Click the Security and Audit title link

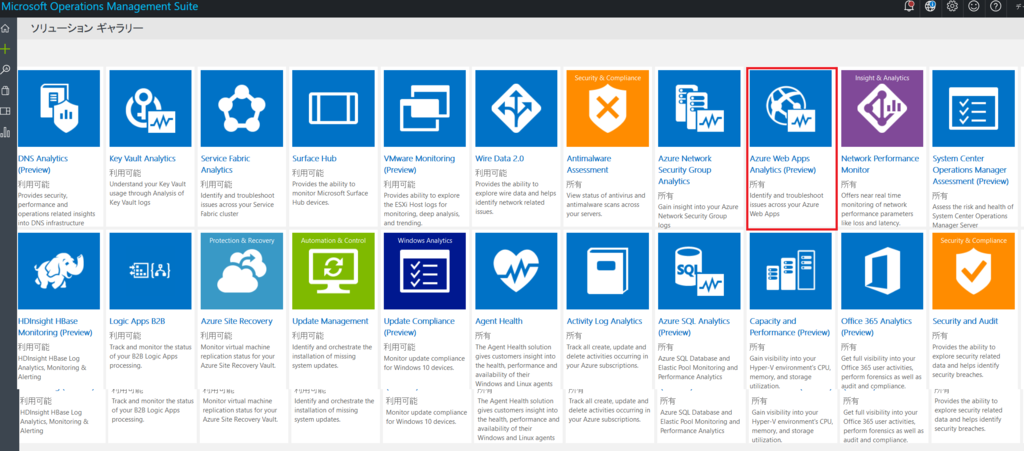click(x=965, y=321)
